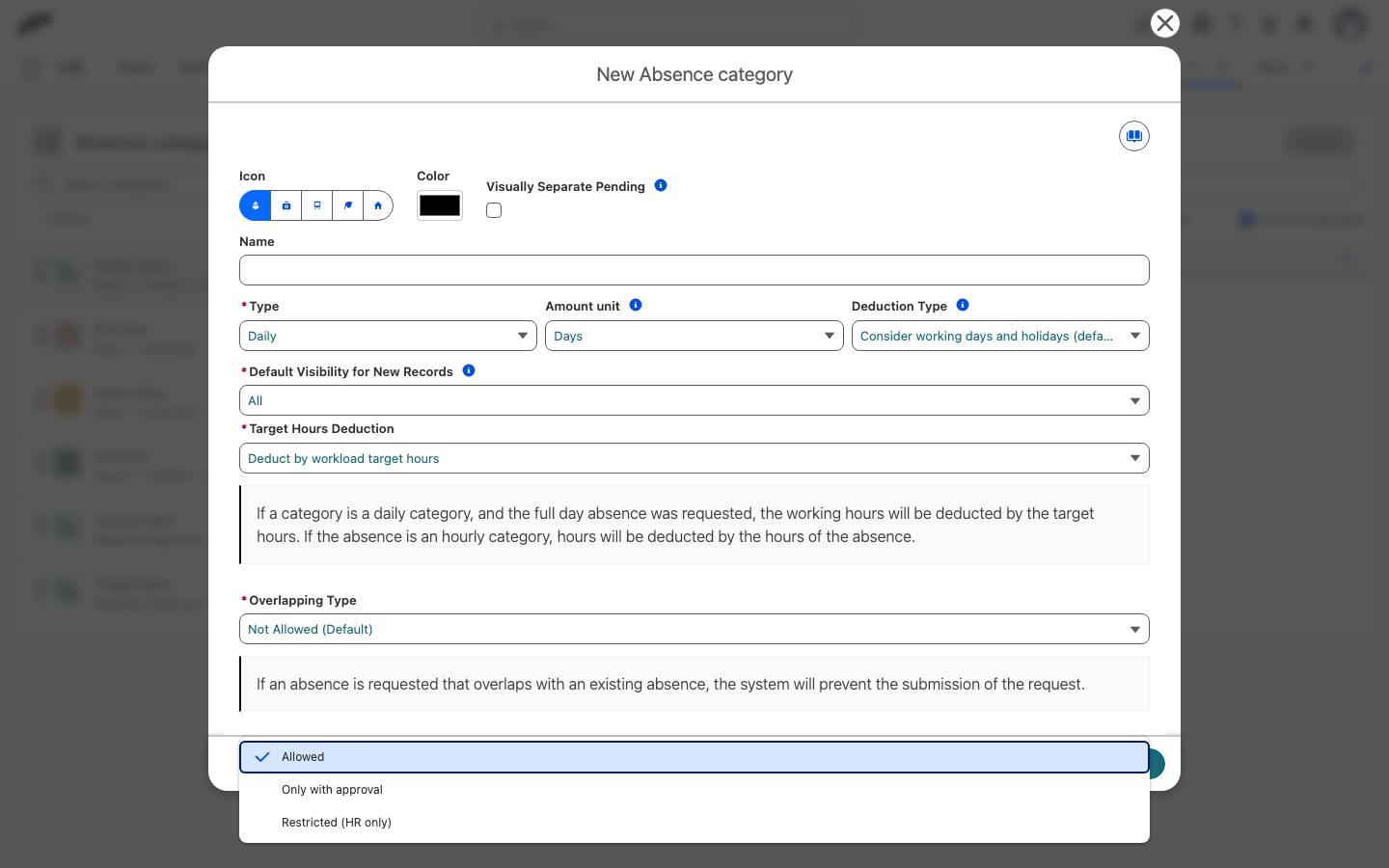The height and width of the screenshot is (868, 1389).
Task: Choose the Only with approval option
Action: (694, 790)
